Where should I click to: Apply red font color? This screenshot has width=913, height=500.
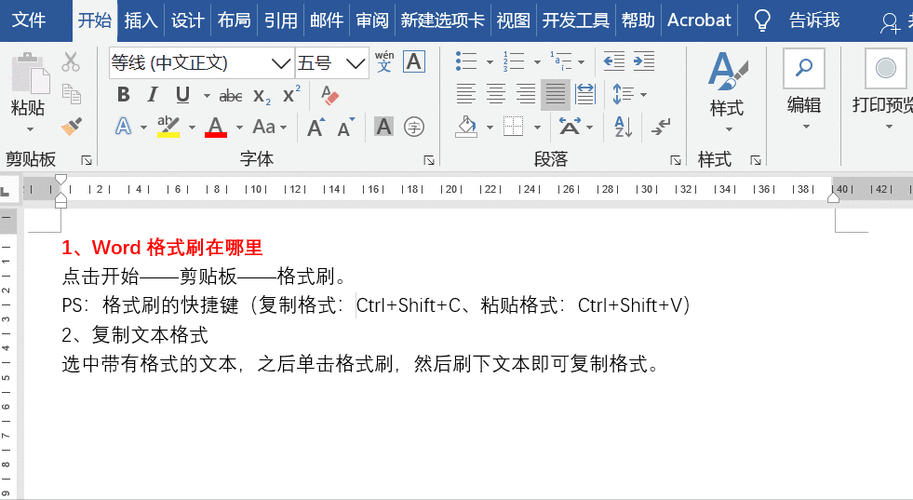tap(216, 126)
